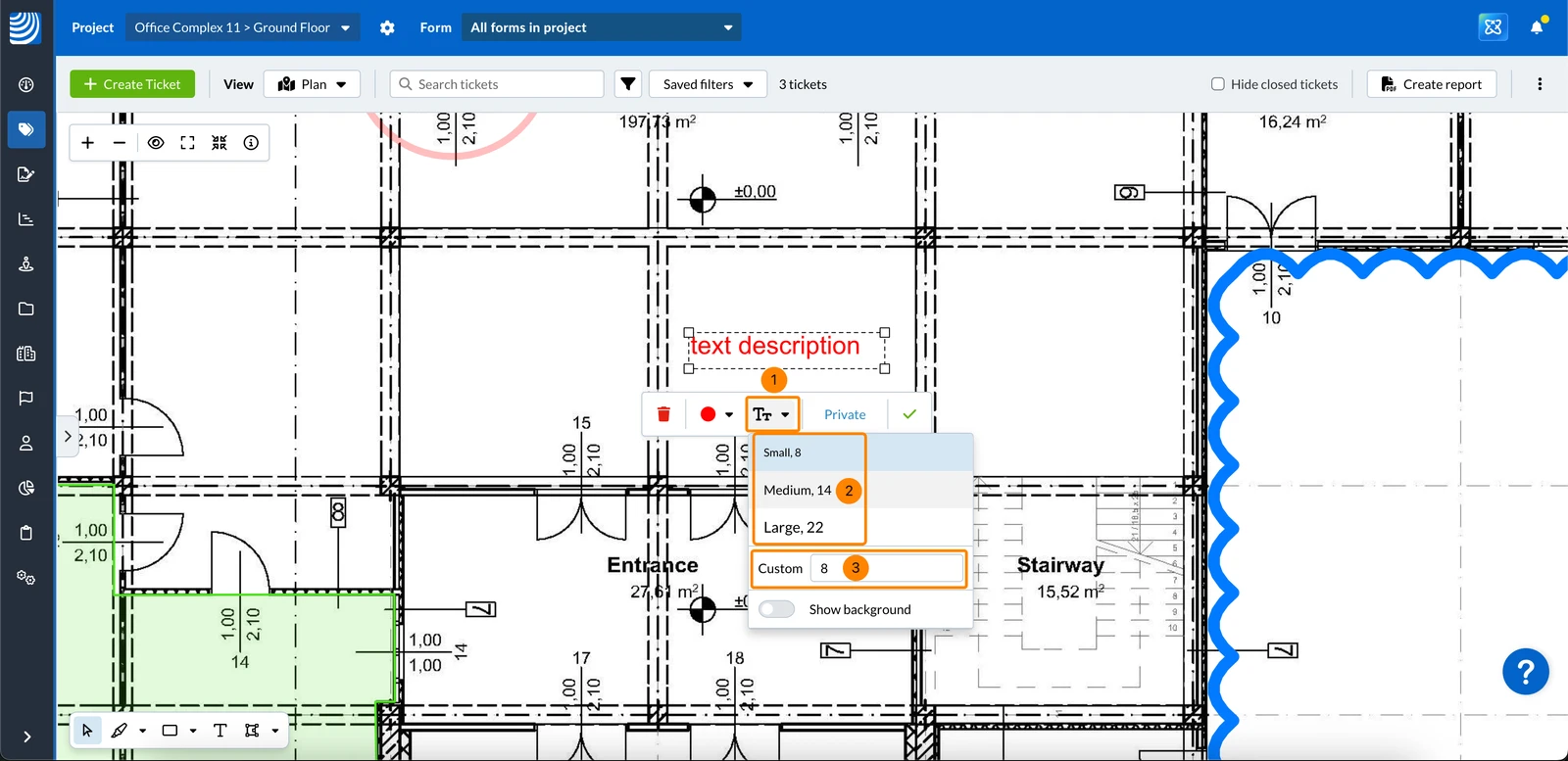
Task: Check Hide closed tickets checkbox
Action: 1218,84
